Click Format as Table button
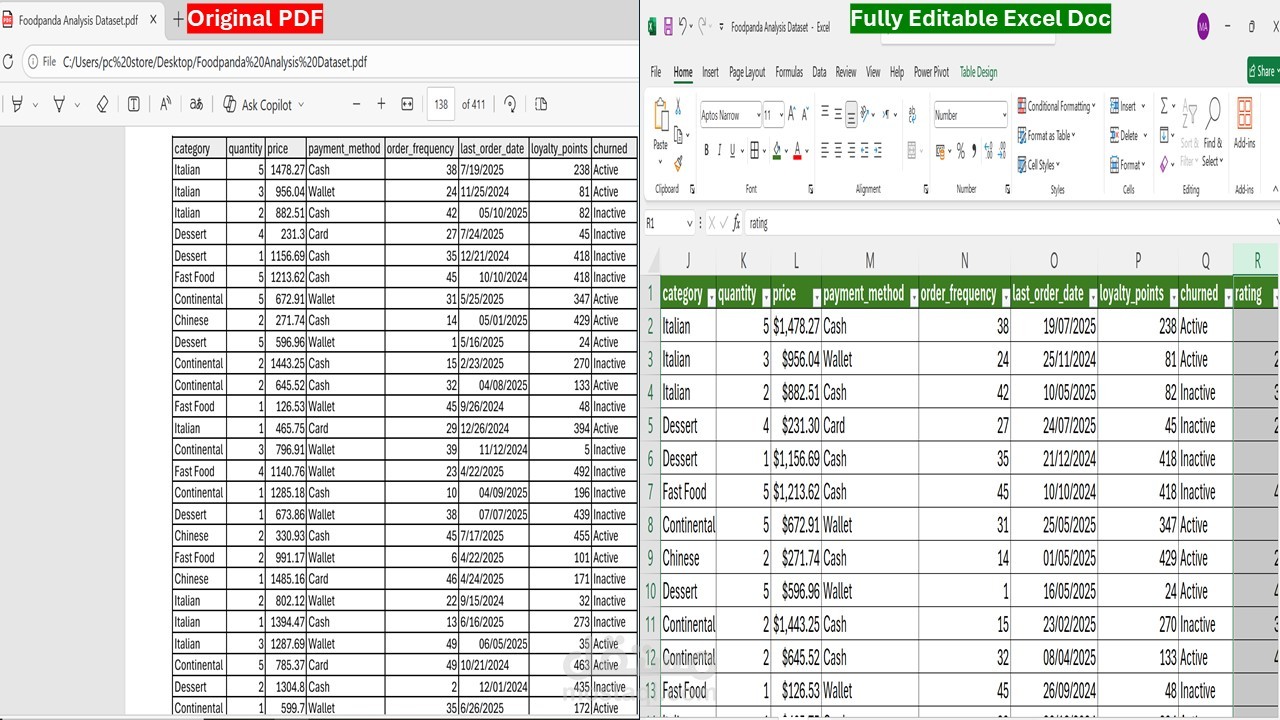The image size is (1280, 720). 1046,135
